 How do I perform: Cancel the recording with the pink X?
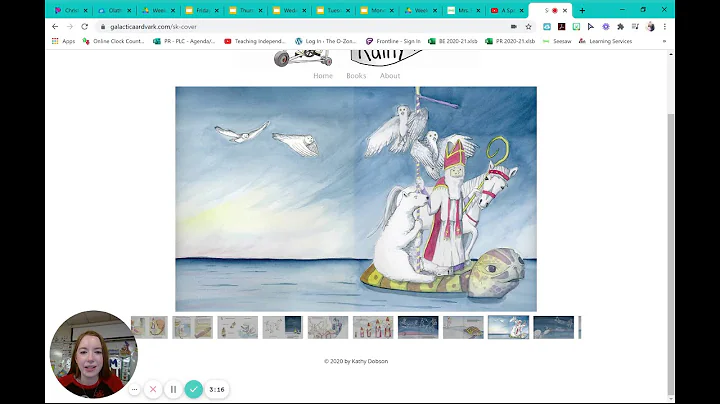click(153, 389)
